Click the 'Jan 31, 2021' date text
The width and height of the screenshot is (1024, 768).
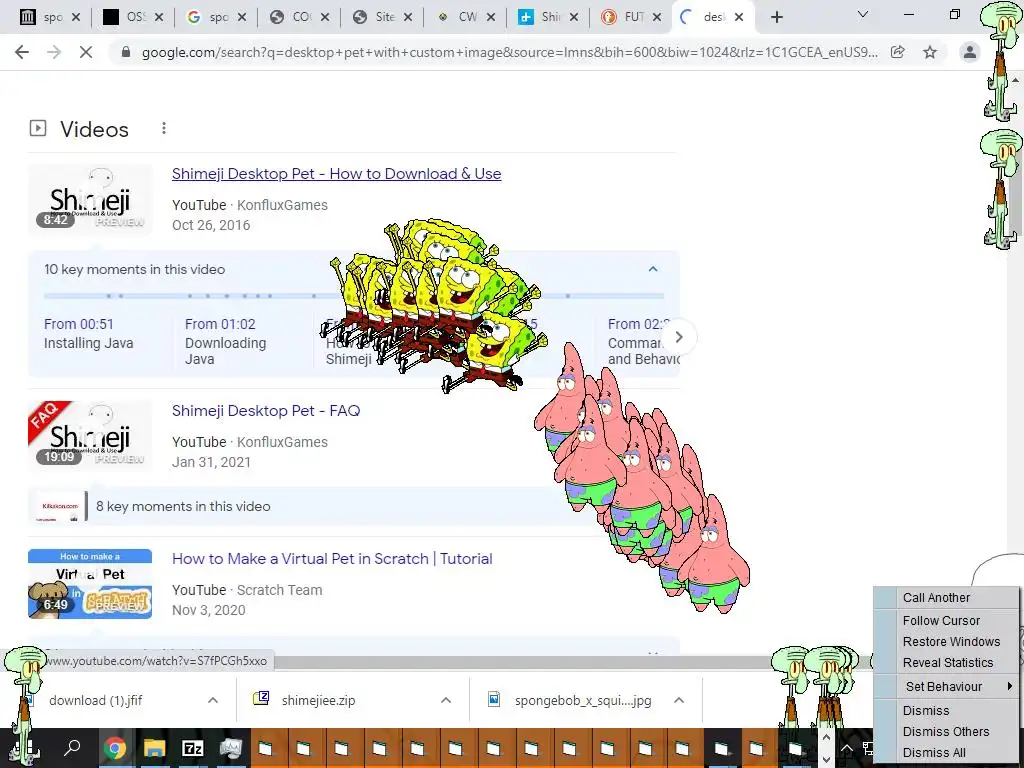[x=211, y=462]
